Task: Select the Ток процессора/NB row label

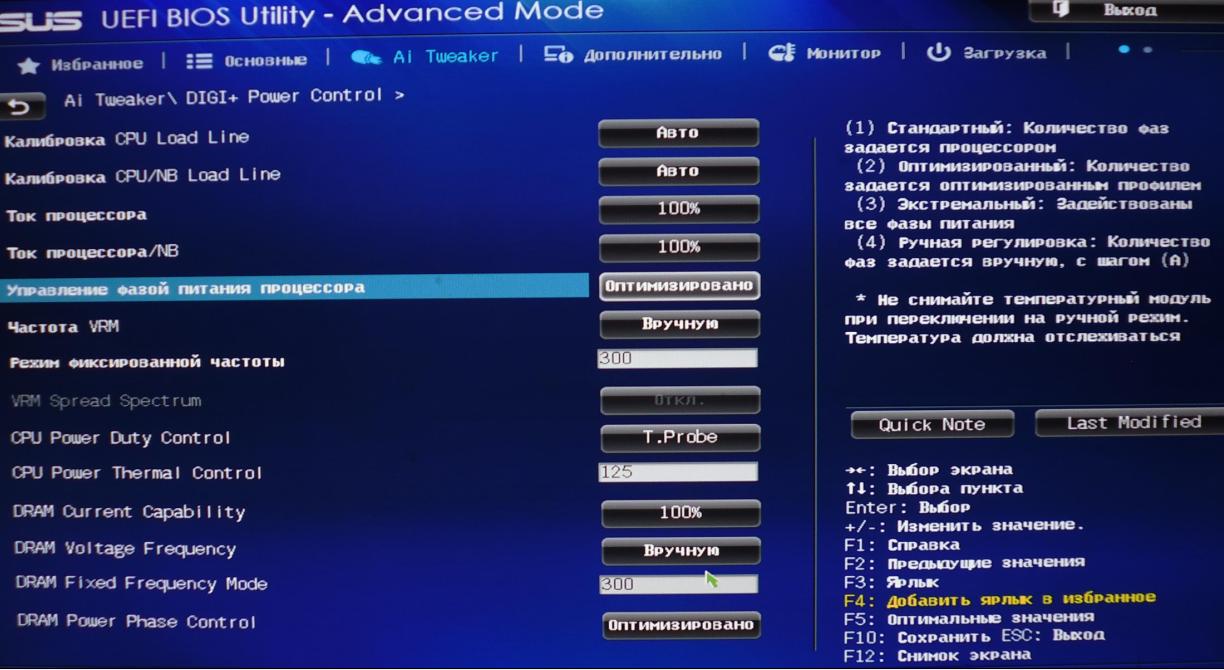Action: pyautogui.click(x=93, y=252)
